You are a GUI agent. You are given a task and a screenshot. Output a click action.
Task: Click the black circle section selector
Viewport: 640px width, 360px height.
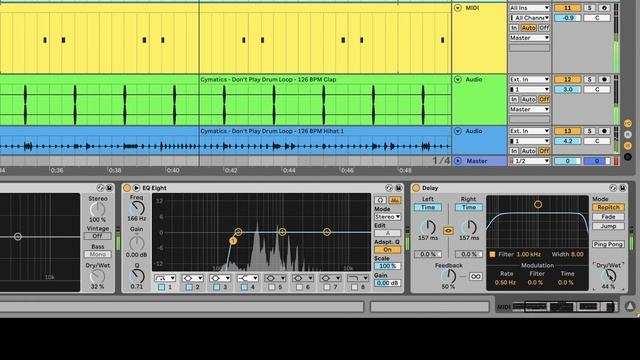click(x=628, y=156)
